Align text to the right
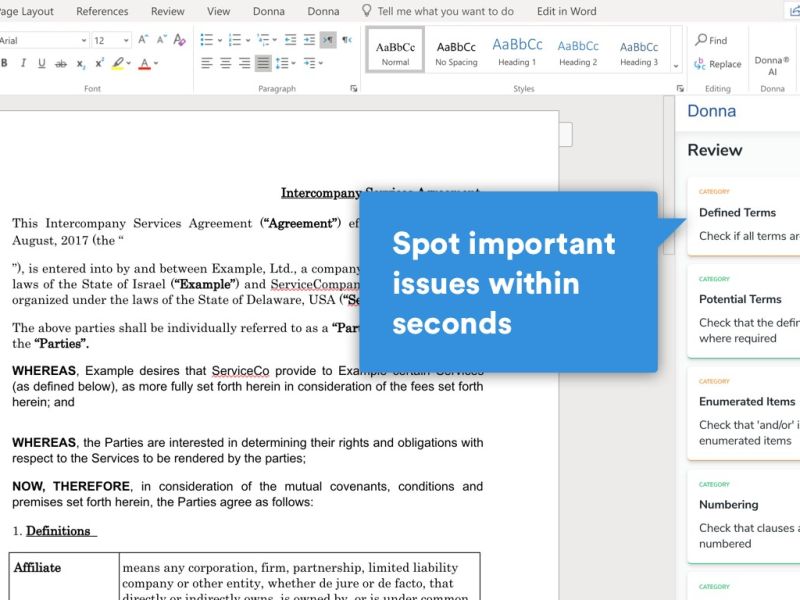 [x=244, y=63]
